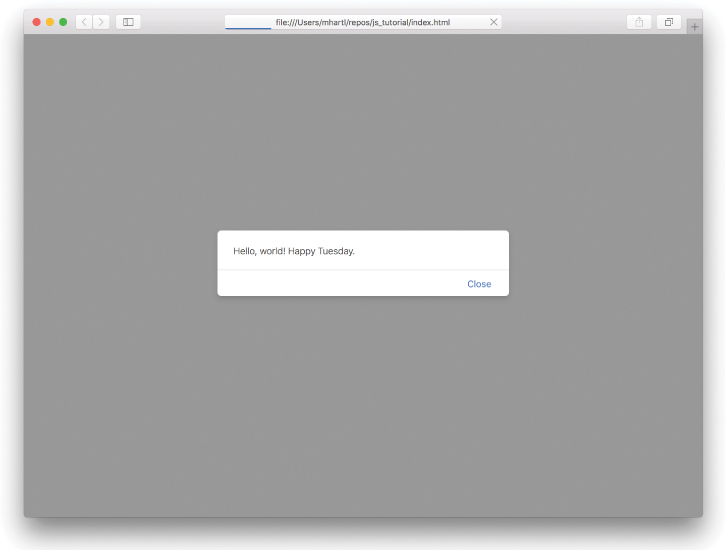Click the blue loading progress bar
The image size is (726, 550).
248,29
